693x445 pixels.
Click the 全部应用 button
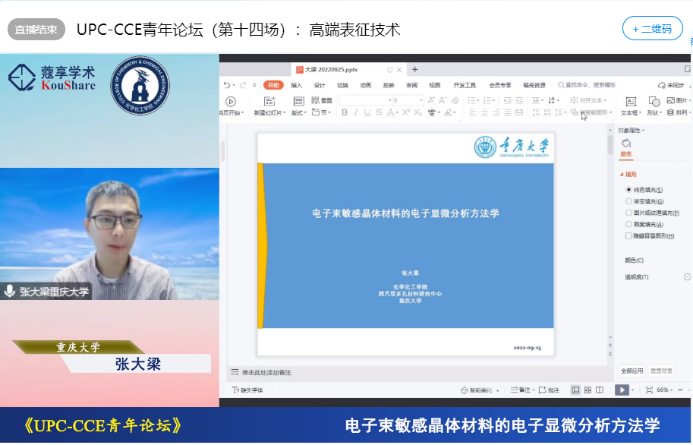coord(632,369)
